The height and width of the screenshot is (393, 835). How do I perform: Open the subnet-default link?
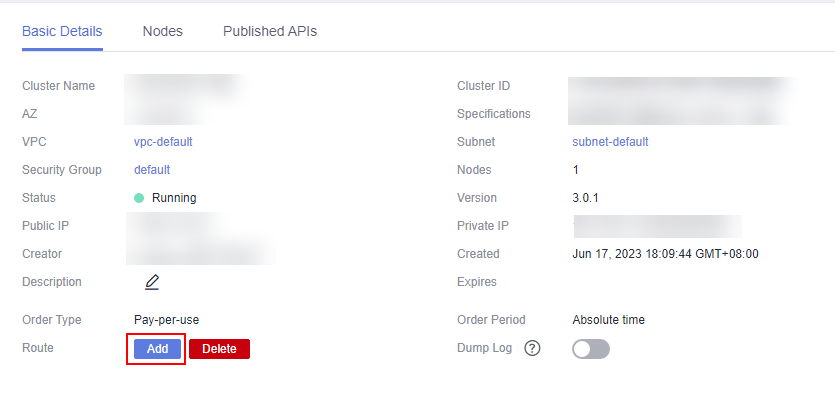(x=610, y=142)
